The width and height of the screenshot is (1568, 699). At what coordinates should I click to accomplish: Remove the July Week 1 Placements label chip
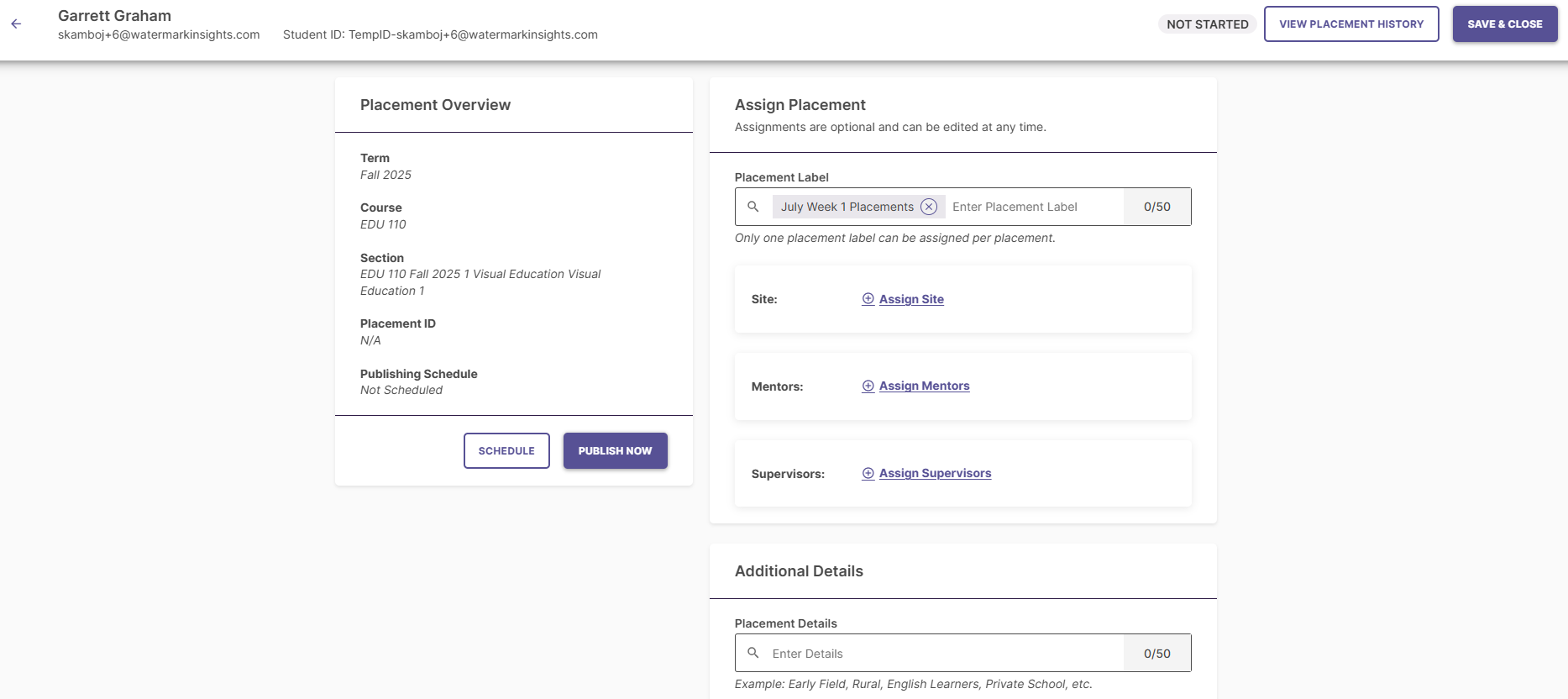tap(929, 207)
